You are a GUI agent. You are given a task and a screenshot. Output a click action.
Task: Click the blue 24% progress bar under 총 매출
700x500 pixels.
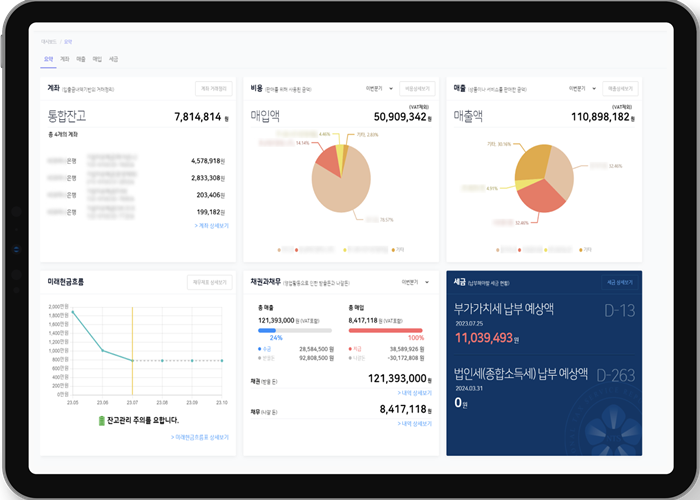(267, 330)
